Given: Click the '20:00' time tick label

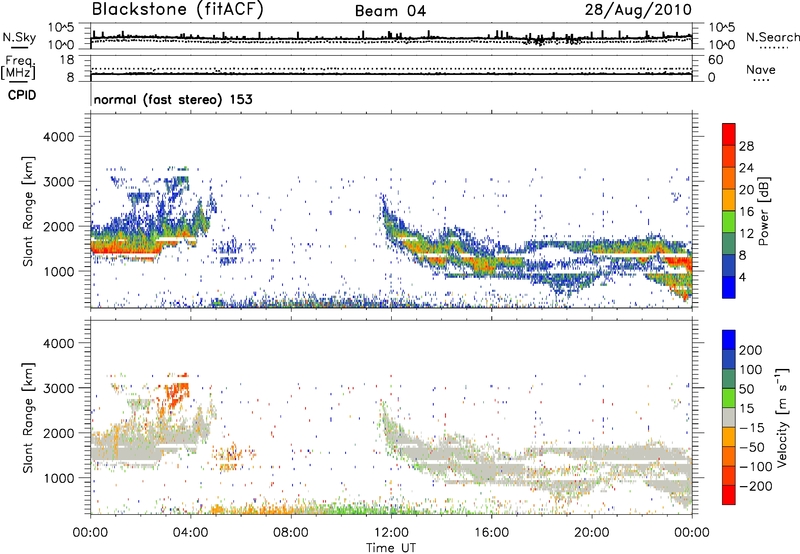Looking at the screenshot, I should point(591,533).
